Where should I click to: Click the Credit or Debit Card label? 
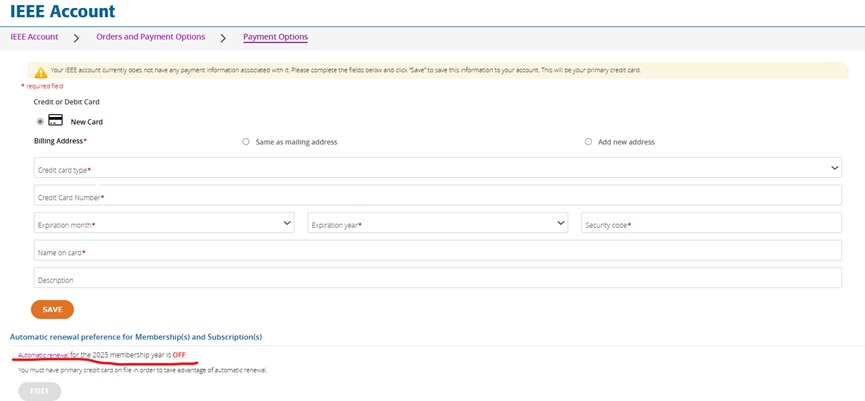67,102
